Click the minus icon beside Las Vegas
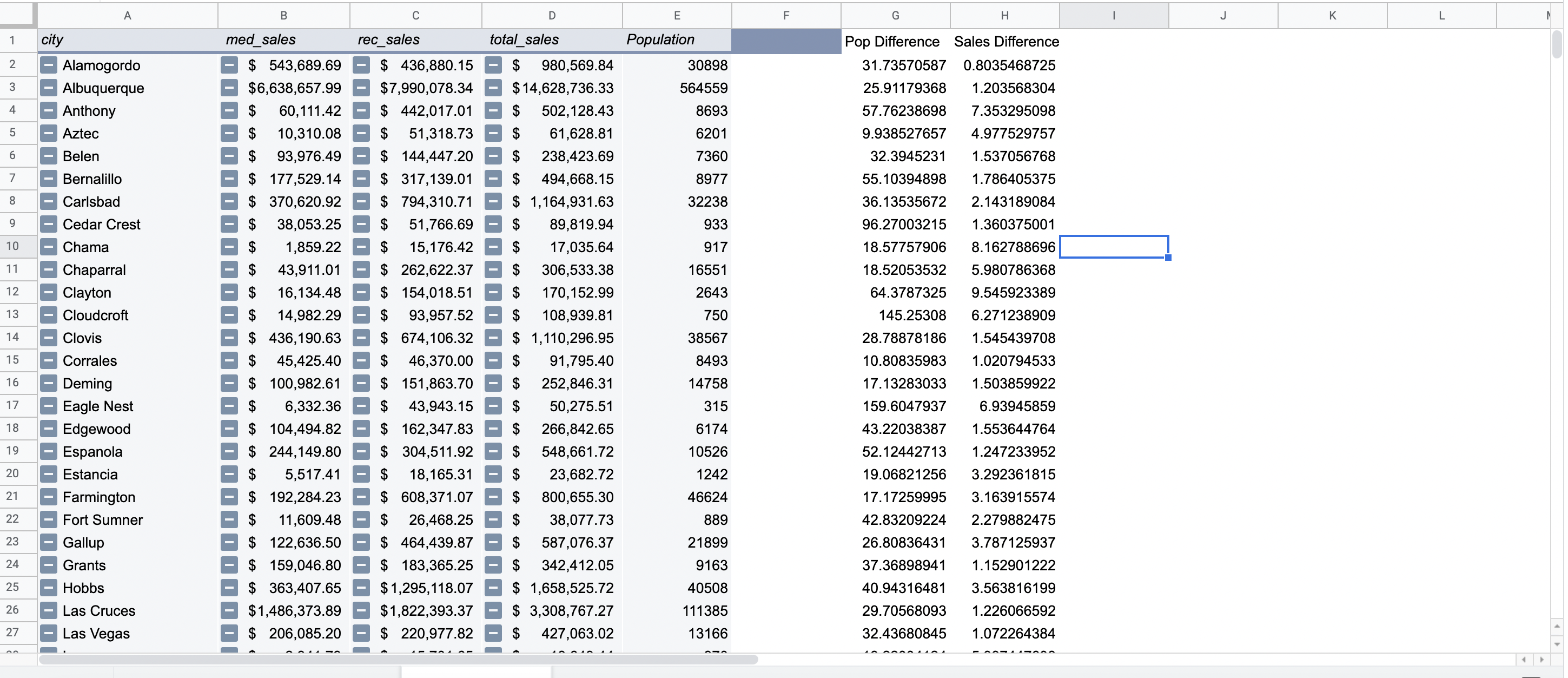This screenshot has height=678, width=1568. click(49, 634)
